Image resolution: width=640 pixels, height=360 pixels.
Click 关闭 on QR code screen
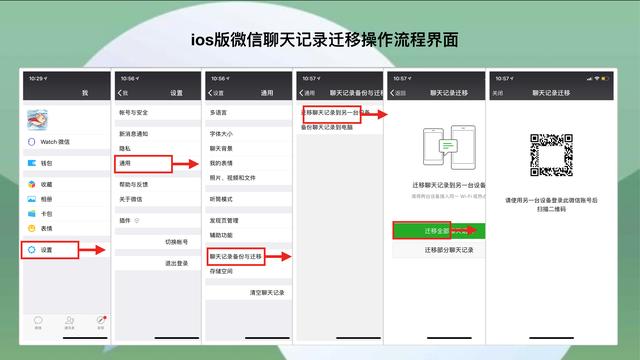[498, 93]
